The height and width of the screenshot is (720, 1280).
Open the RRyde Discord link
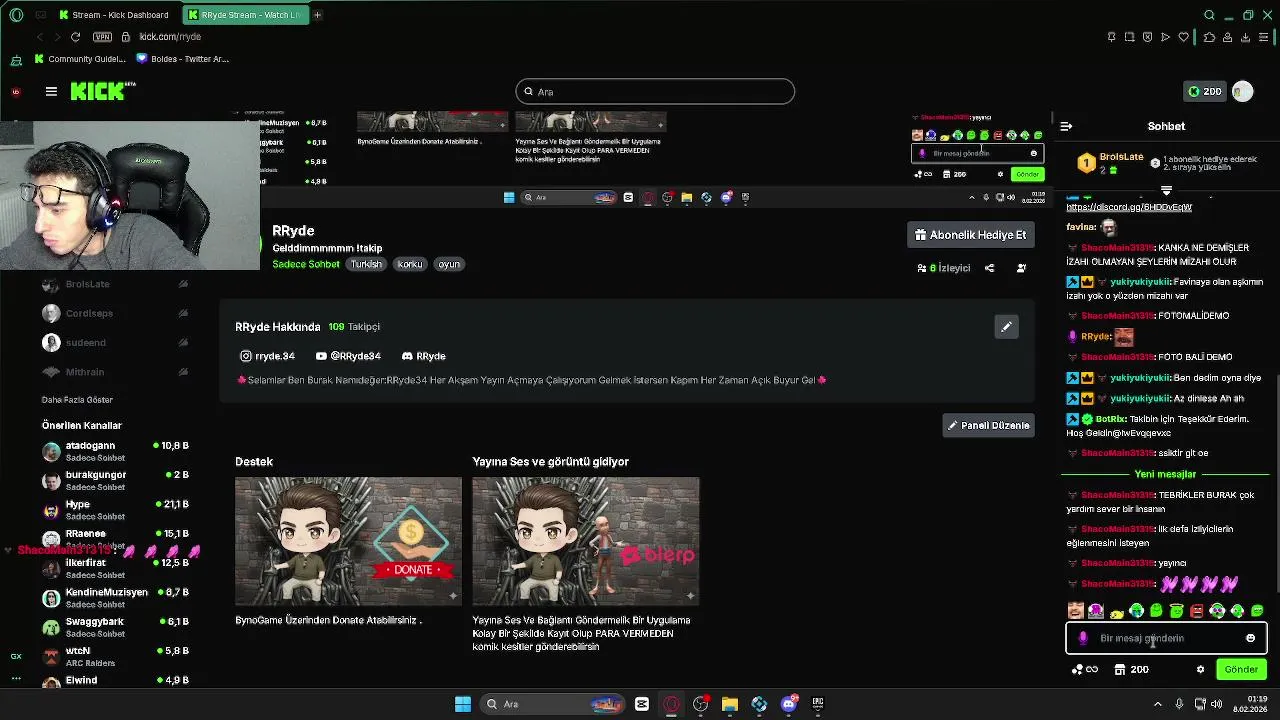click(x=423, y=356)
